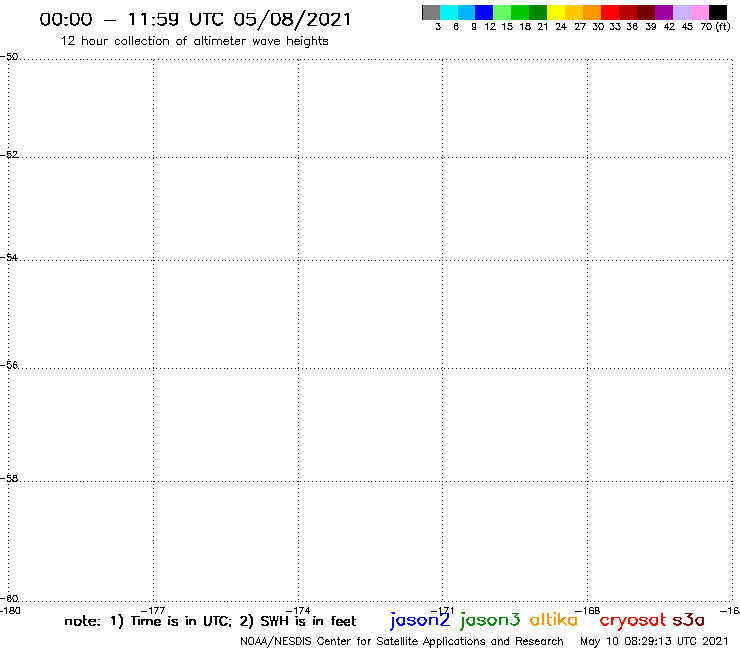Viewport: 740px width, 650px height.
Task: Select the -177 longitude axis label
Action: 153,611
